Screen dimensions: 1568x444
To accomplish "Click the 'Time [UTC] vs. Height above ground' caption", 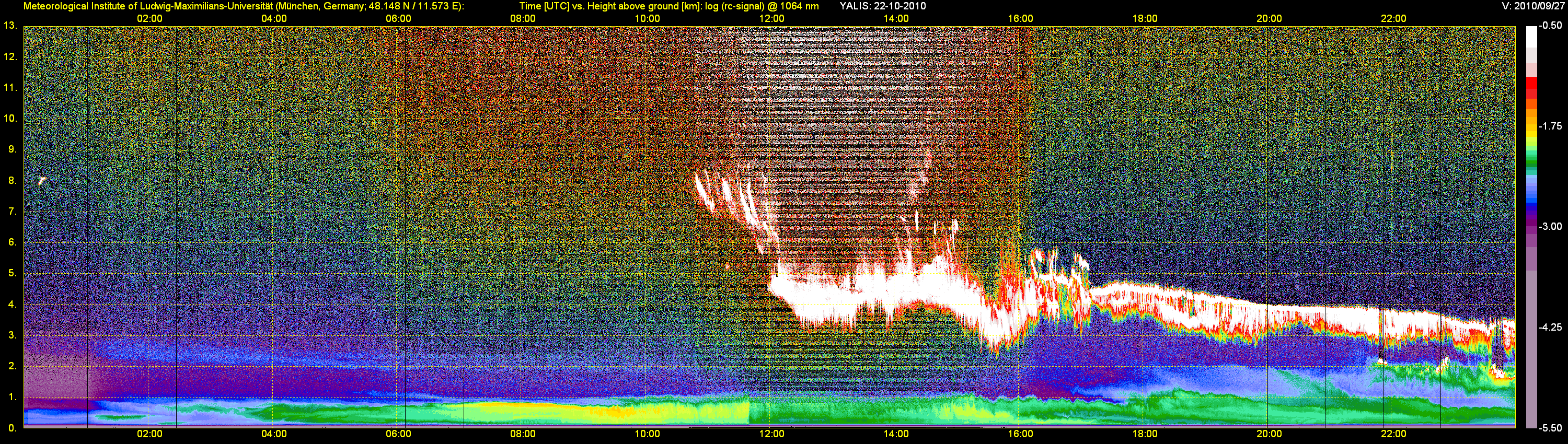I will 668,6.
